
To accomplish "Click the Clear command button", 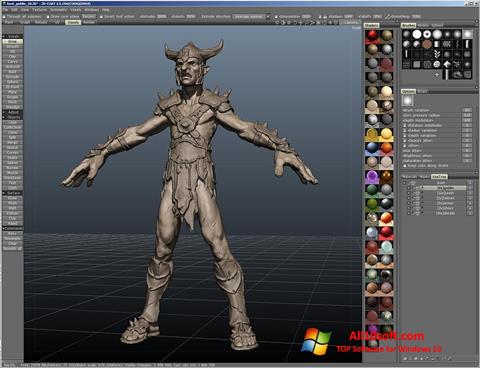I will (13, 243).
